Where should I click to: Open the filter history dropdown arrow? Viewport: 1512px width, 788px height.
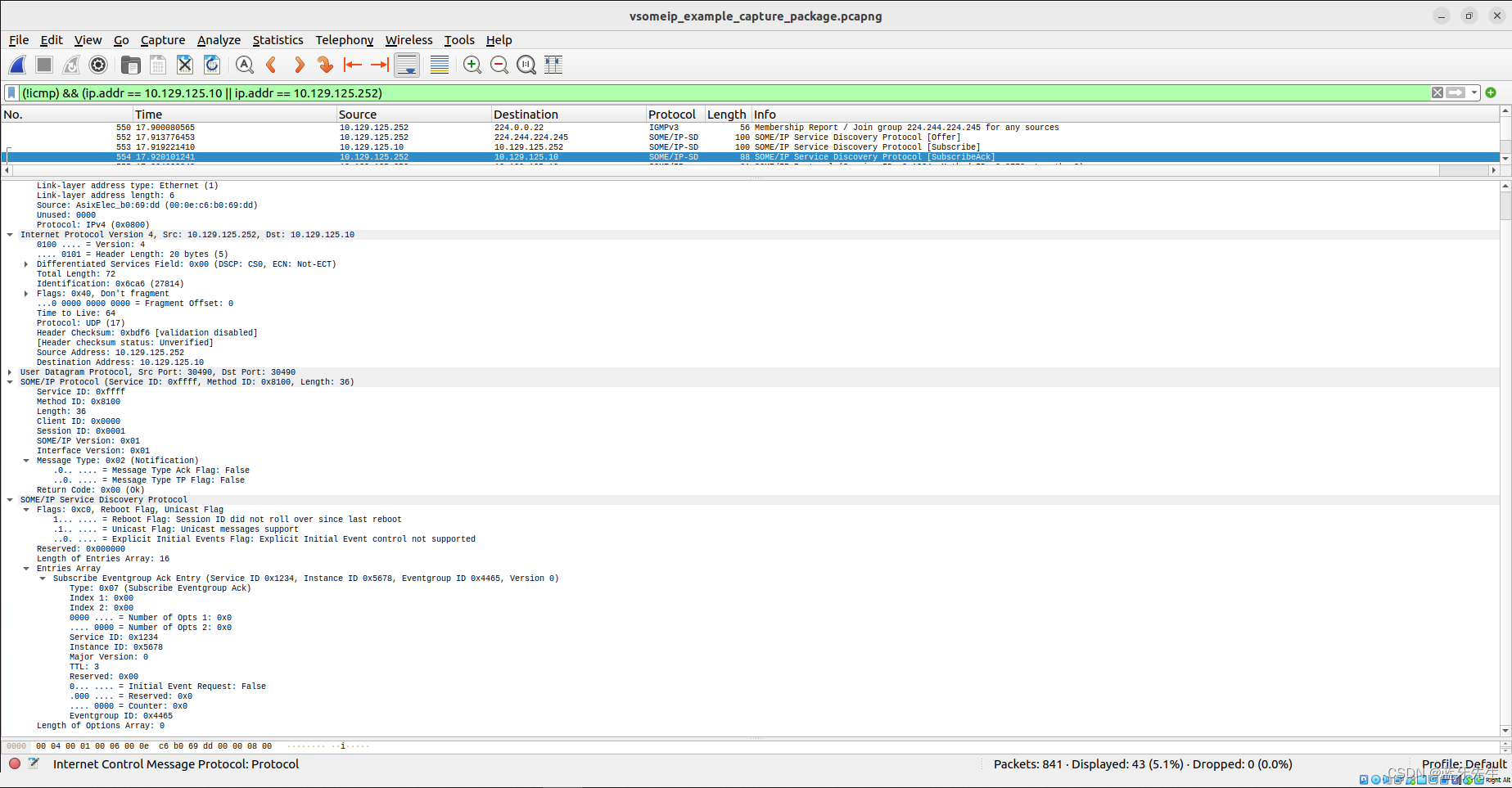click(x=1474, y=92)
